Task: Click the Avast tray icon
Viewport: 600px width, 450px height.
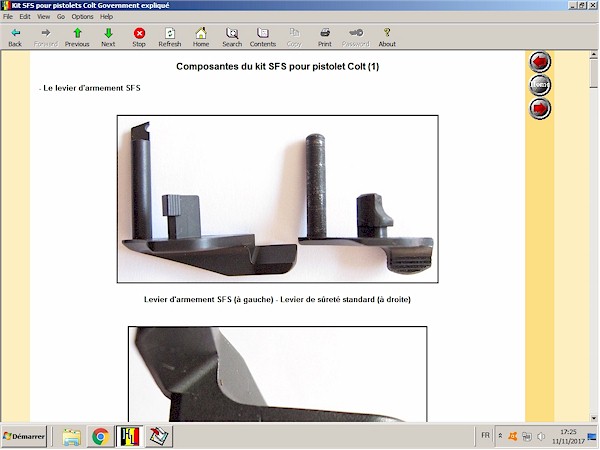Action: (513, 436)
